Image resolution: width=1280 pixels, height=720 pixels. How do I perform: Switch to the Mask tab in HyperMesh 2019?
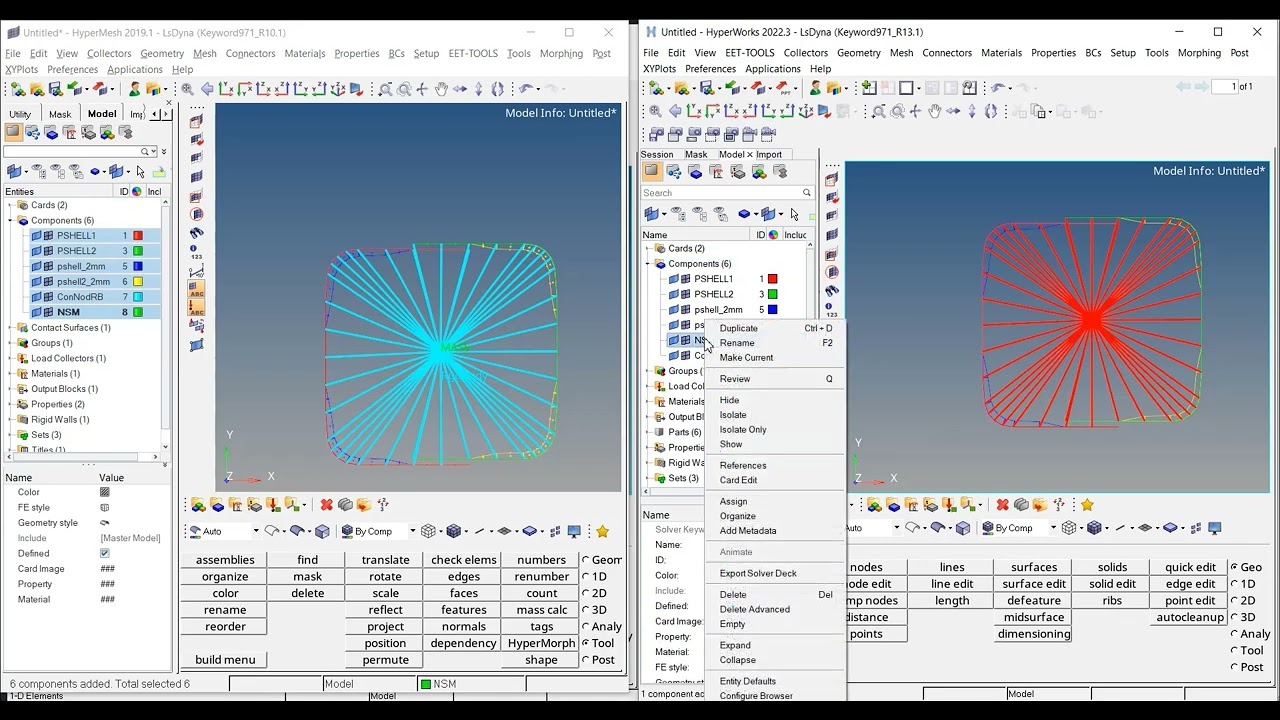[x=60, y=114]
